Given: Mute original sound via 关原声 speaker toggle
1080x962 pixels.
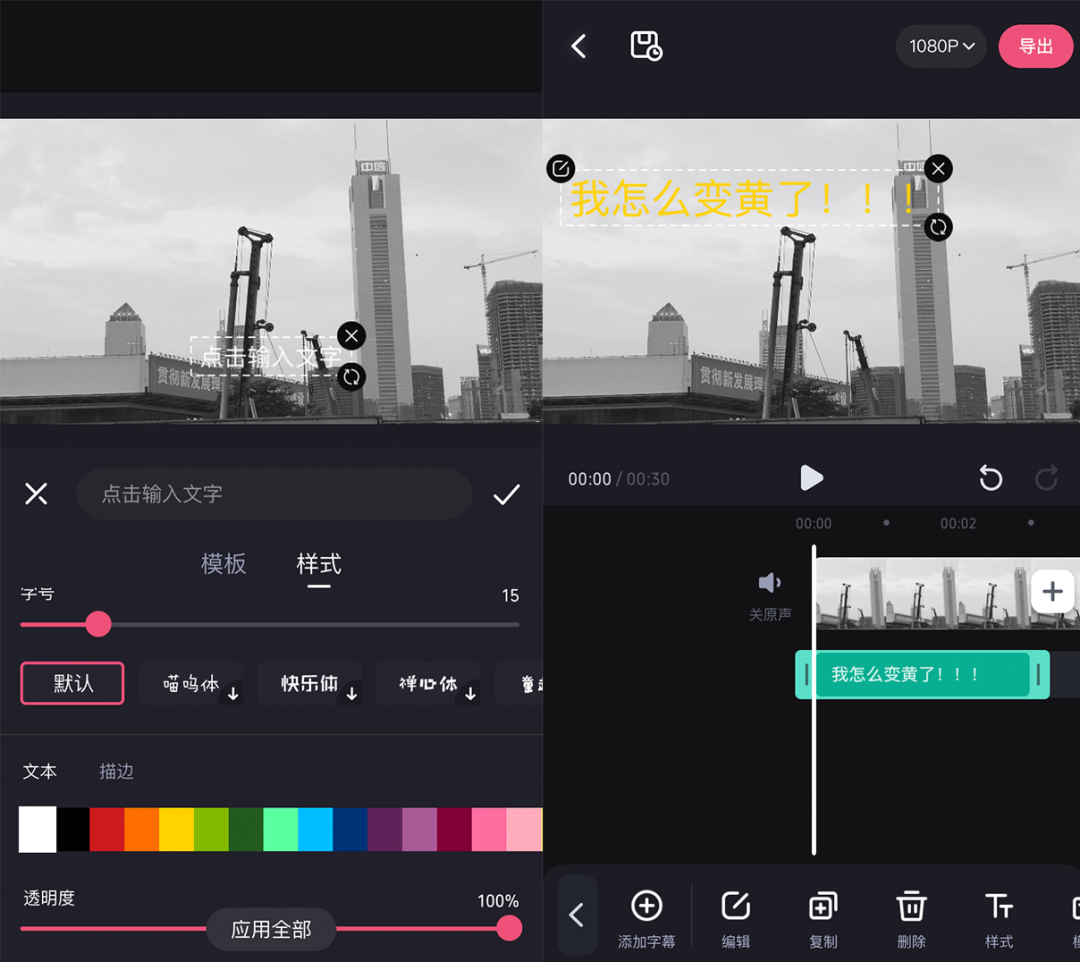Looking at the screenshot, I should 769,582.
